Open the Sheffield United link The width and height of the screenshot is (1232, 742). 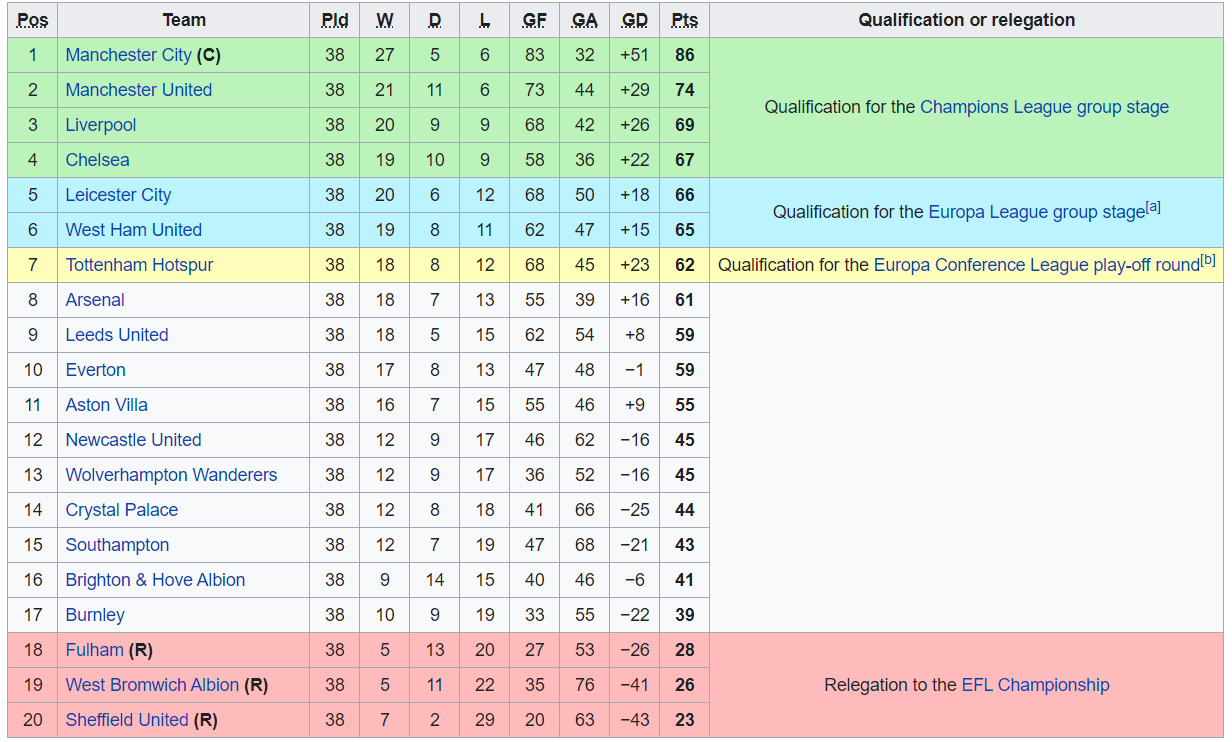tap(126, 720)
